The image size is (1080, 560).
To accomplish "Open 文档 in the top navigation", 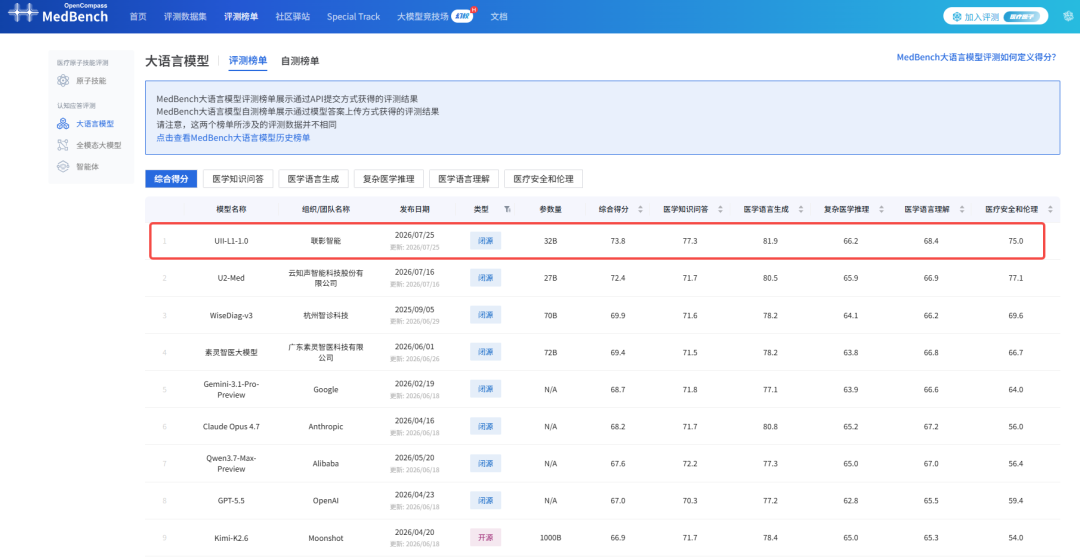I will (499, 17).
